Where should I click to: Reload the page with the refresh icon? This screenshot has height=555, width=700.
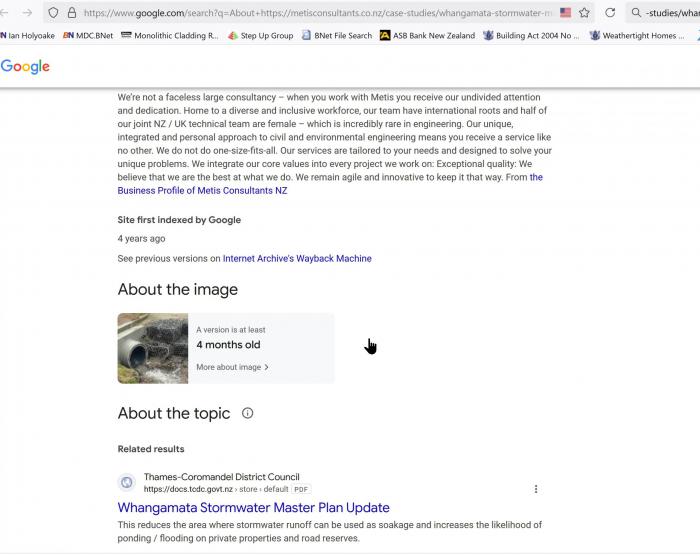[610, 13]
